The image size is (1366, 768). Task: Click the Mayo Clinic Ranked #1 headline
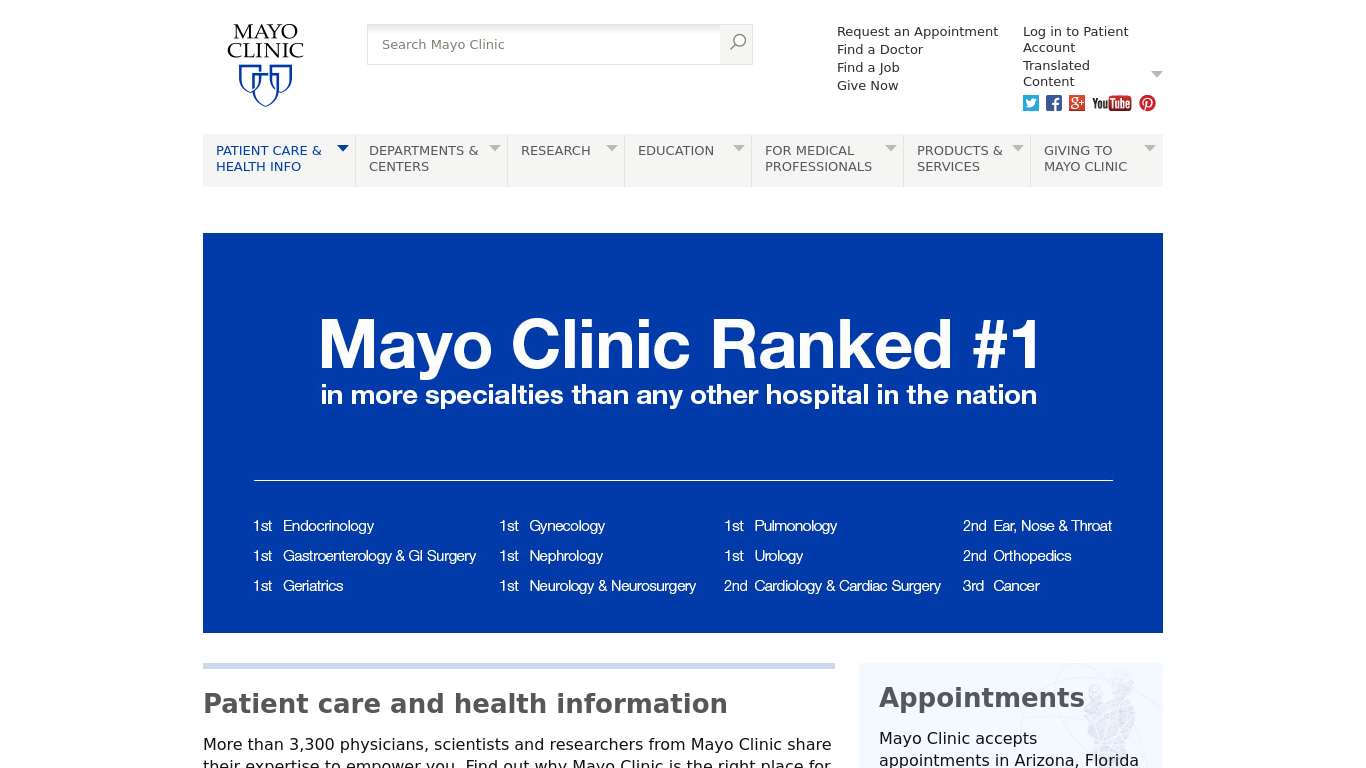[680, 345]
